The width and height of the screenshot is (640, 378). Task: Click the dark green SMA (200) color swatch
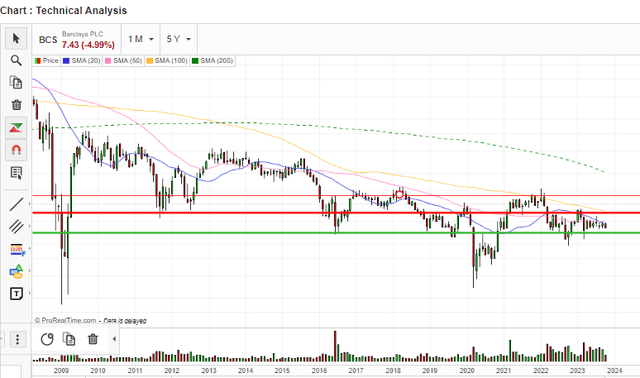click(195, 61)
